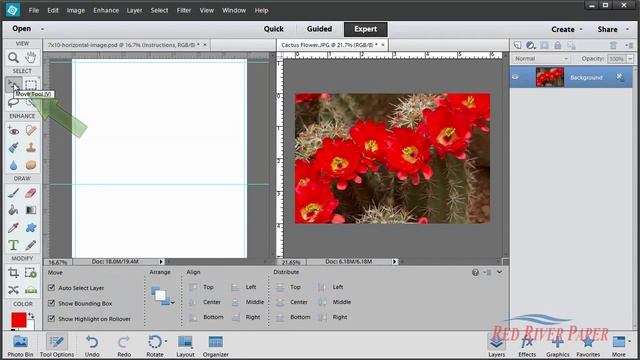Select the Sponge tool
This screenshot has height=360, width=640.
31,165
